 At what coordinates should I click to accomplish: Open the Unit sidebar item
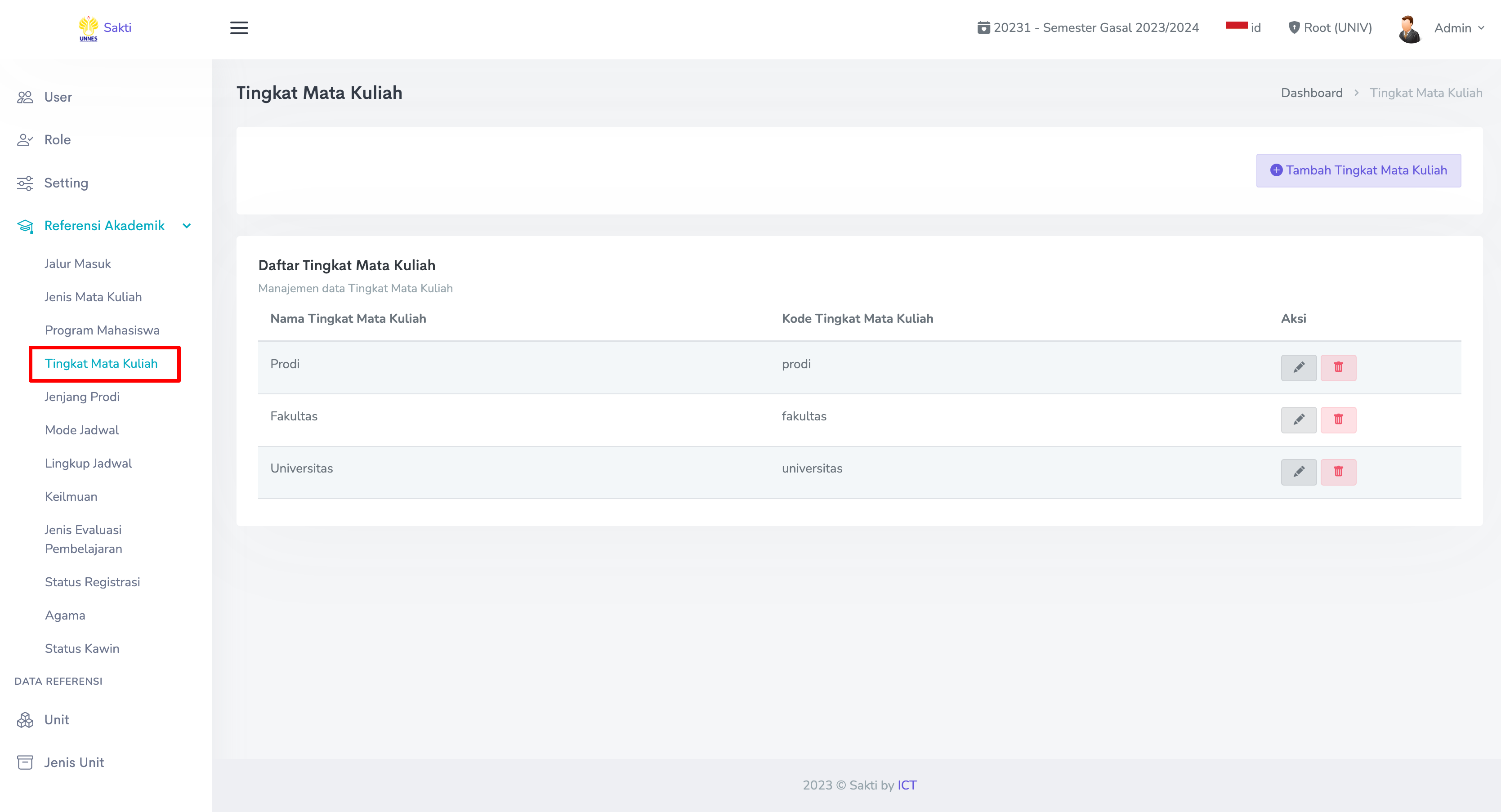pyautogui.click(x=57, y=720)
